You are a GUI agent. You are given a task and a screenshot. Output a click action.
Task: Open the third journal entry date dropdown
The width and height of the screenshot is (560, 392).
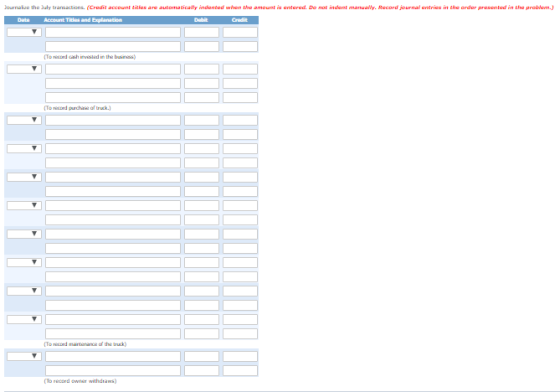[x=24, y=120]
